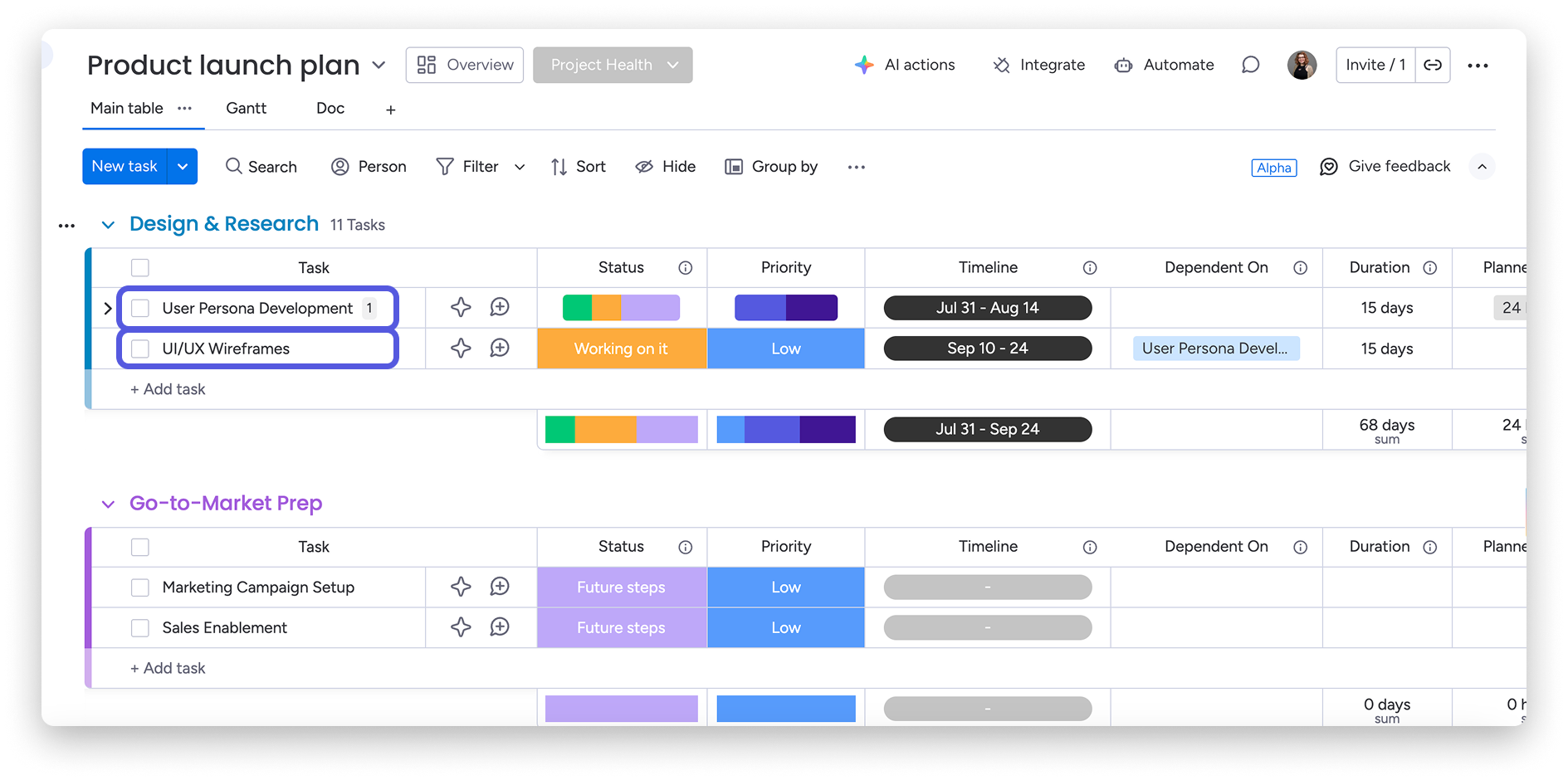The image size is (1568, 780).
Task: Click the AI actions sparkle icon
Action: click(864, 65)
